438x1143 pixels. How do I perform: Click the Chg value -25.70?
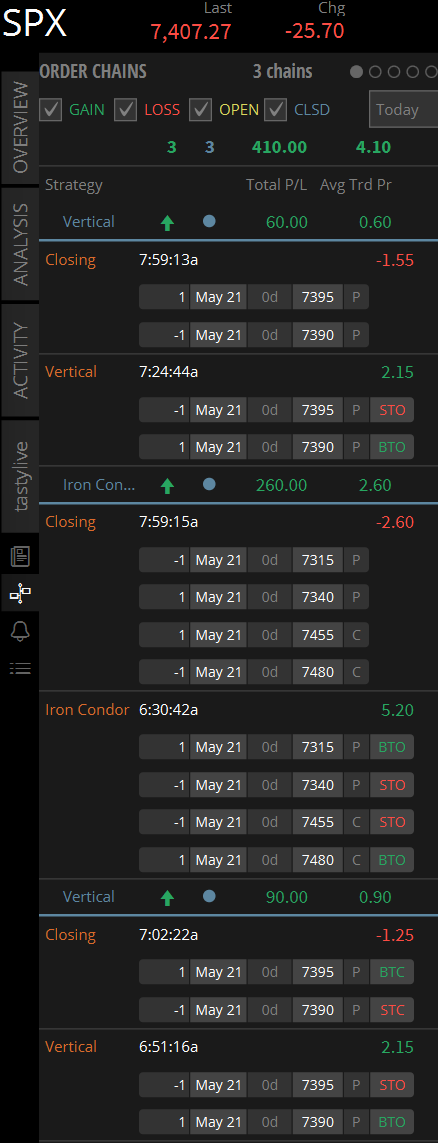(x=314, y=31)
